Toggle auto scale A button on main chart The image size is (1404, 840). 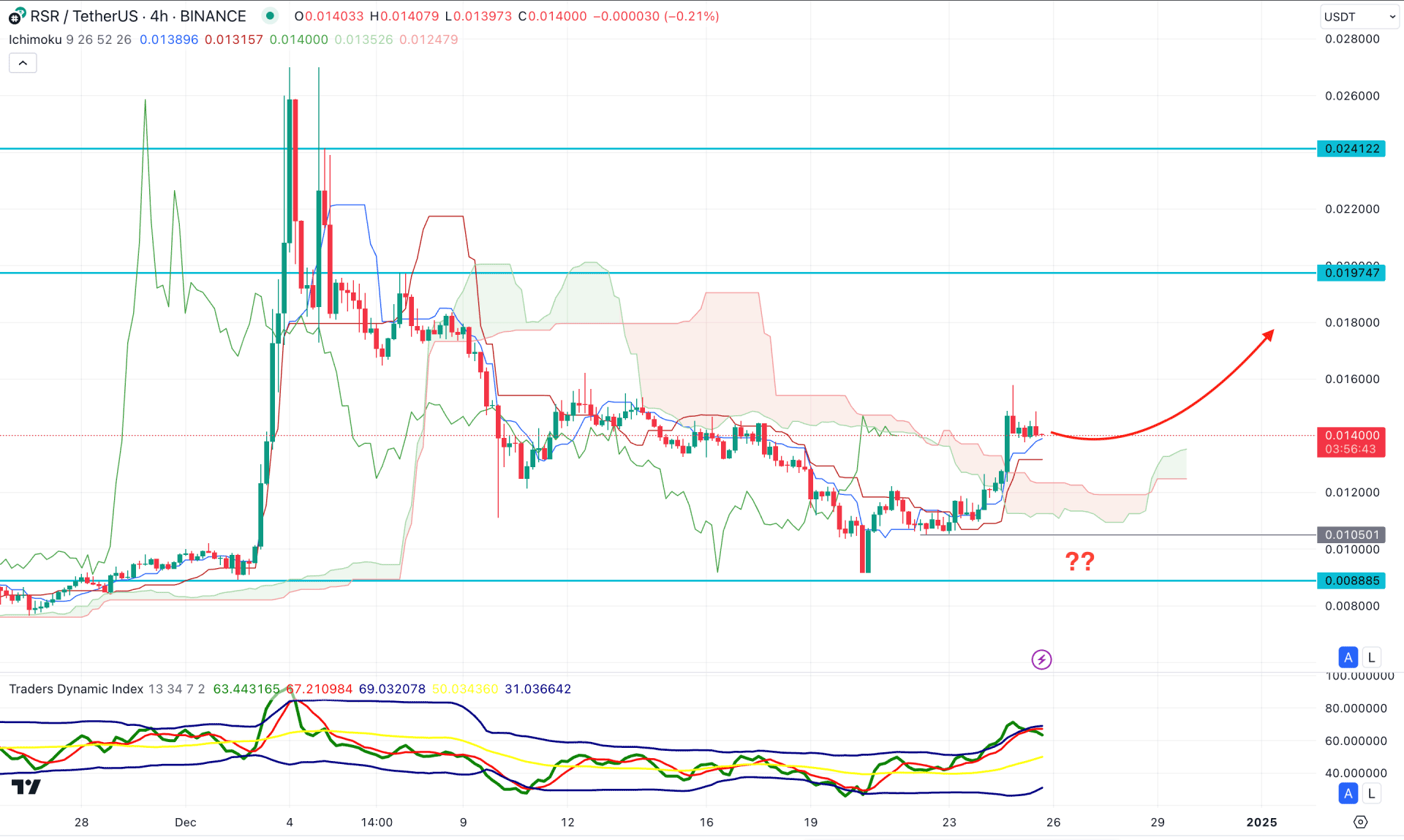click(x=1348, y=657)
